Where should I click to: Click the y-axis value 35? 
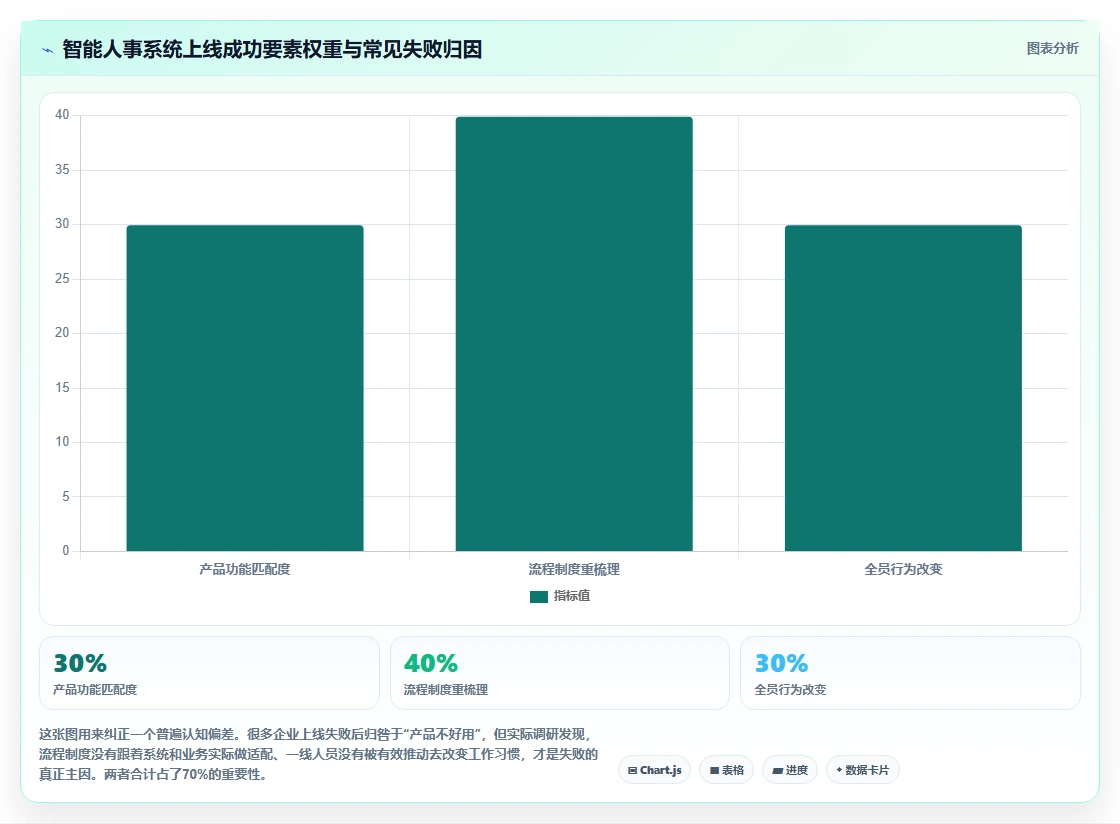(x=62, y=169)
